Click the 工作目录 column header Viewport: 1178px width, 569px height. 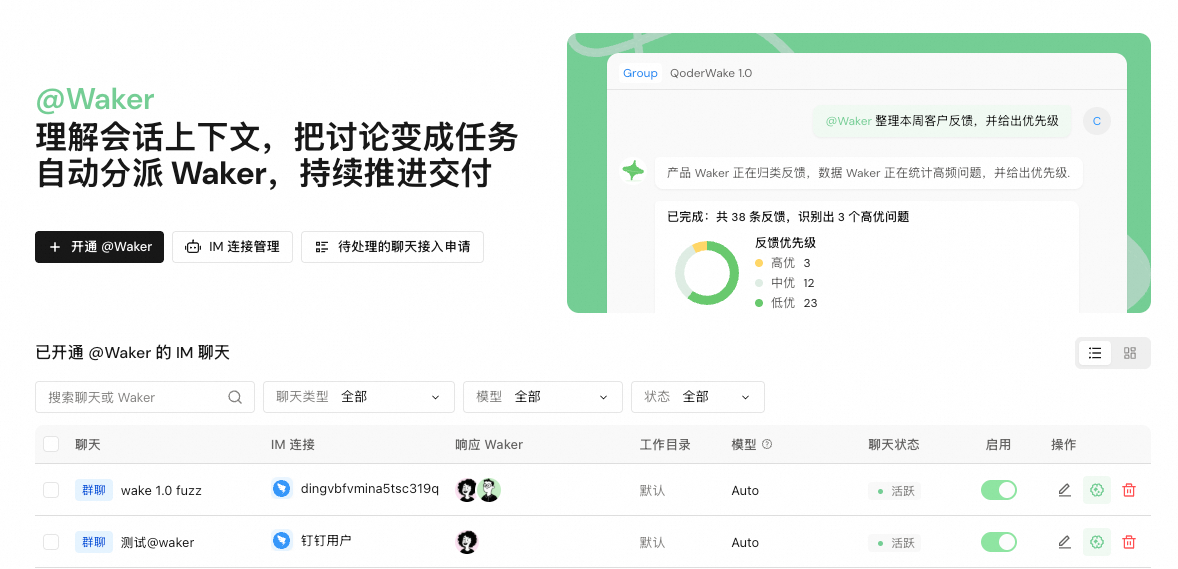tap(665, 444)
